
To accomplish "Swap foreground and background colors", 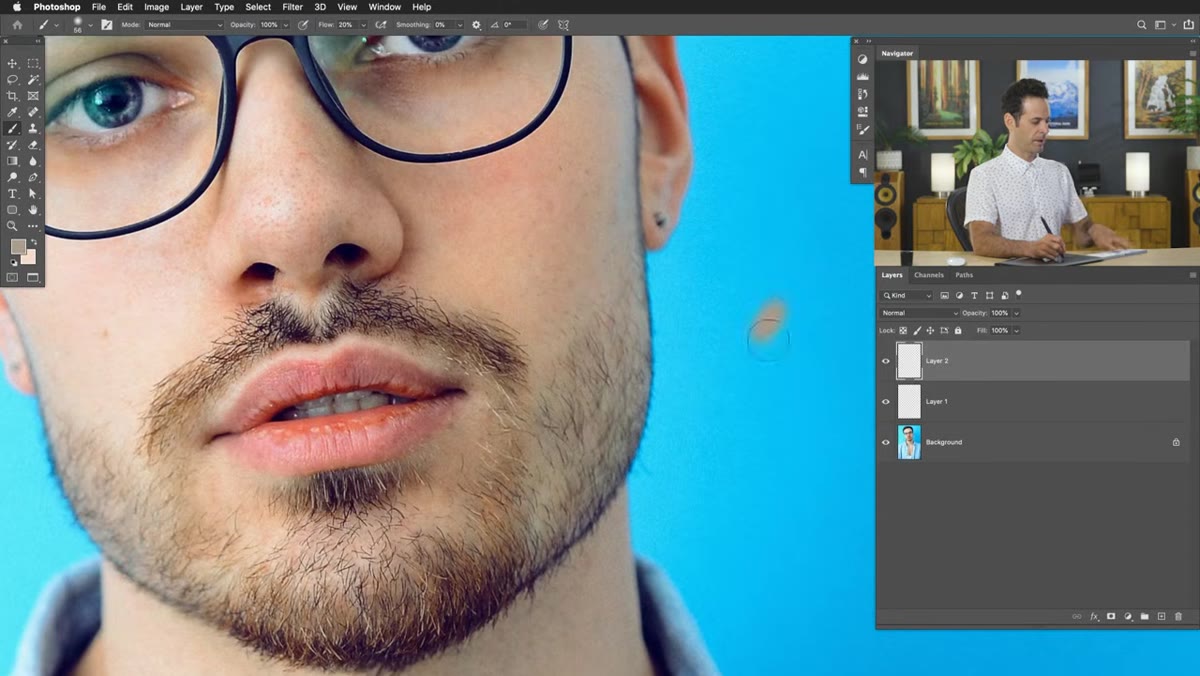I will point(32,242).
